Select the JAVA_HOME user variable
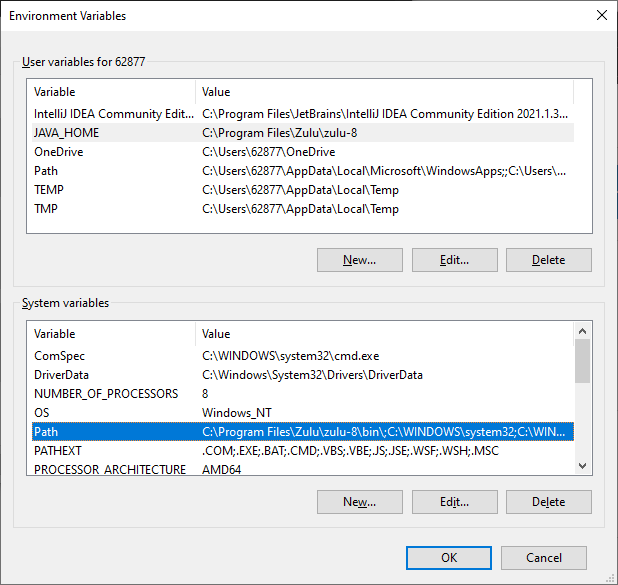This screenshot has width=618, height=585. [x=303, y=133]
